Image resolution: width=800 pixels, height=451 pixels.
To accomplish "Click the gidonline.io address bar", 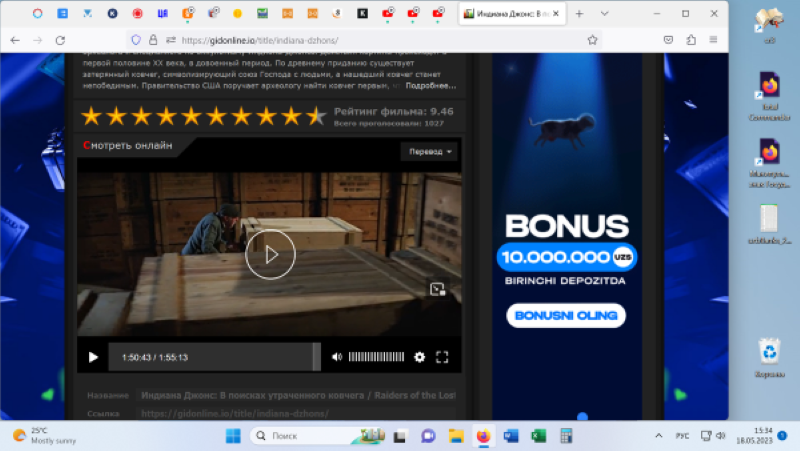I will click(350, 40).
